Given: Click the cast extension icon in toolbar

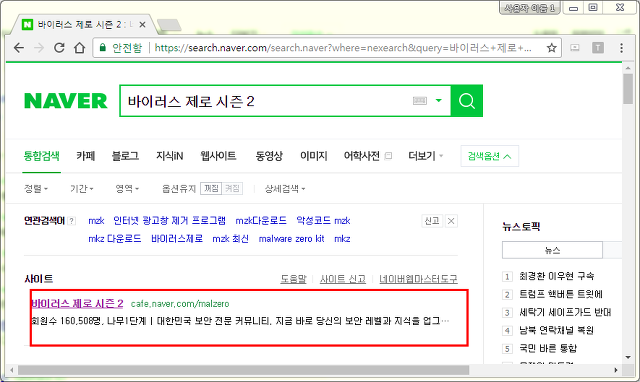Looking at the screenshot, I should pos(575,48).
